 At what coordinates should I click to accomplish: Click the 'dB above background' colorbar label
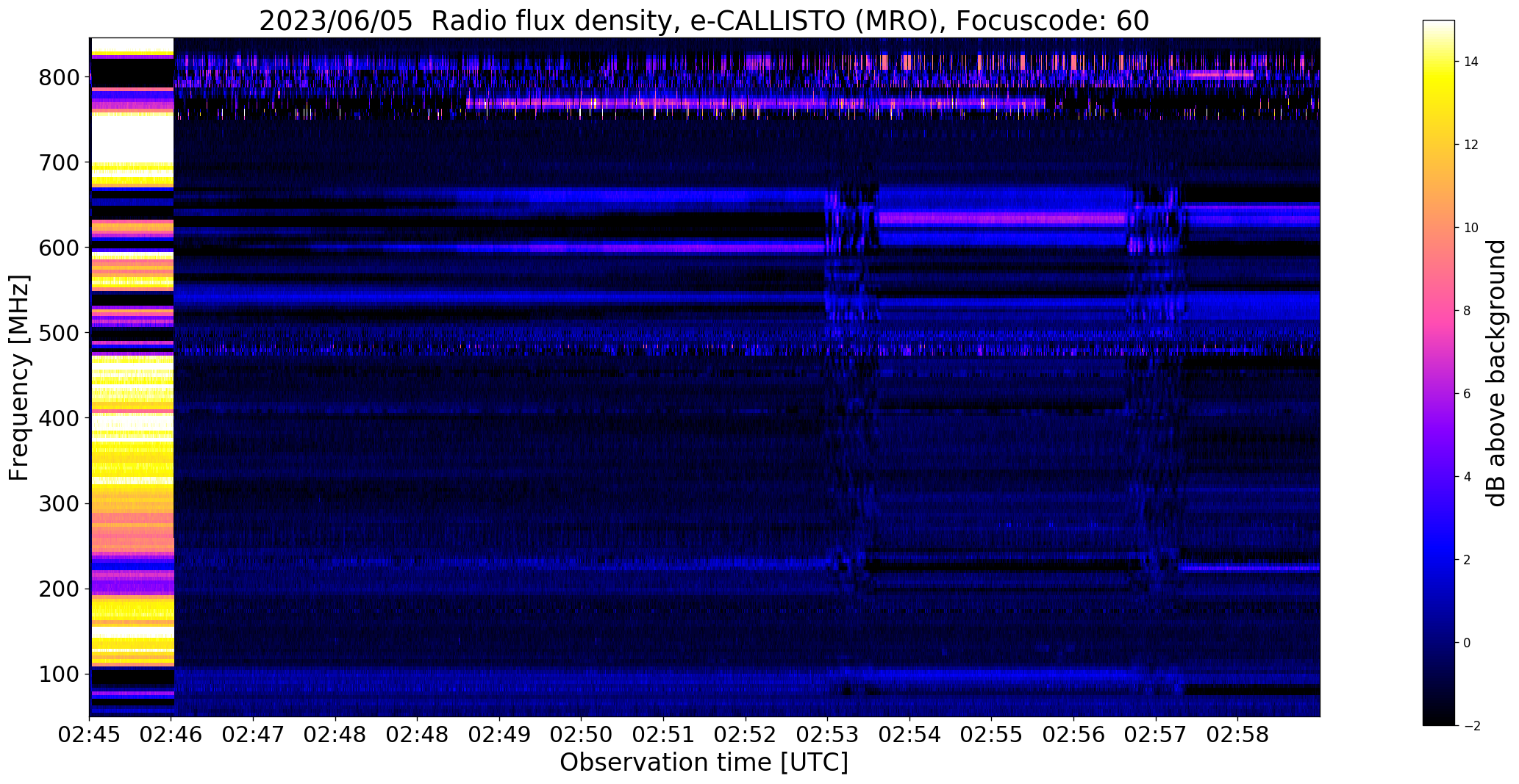[1496, 373]
